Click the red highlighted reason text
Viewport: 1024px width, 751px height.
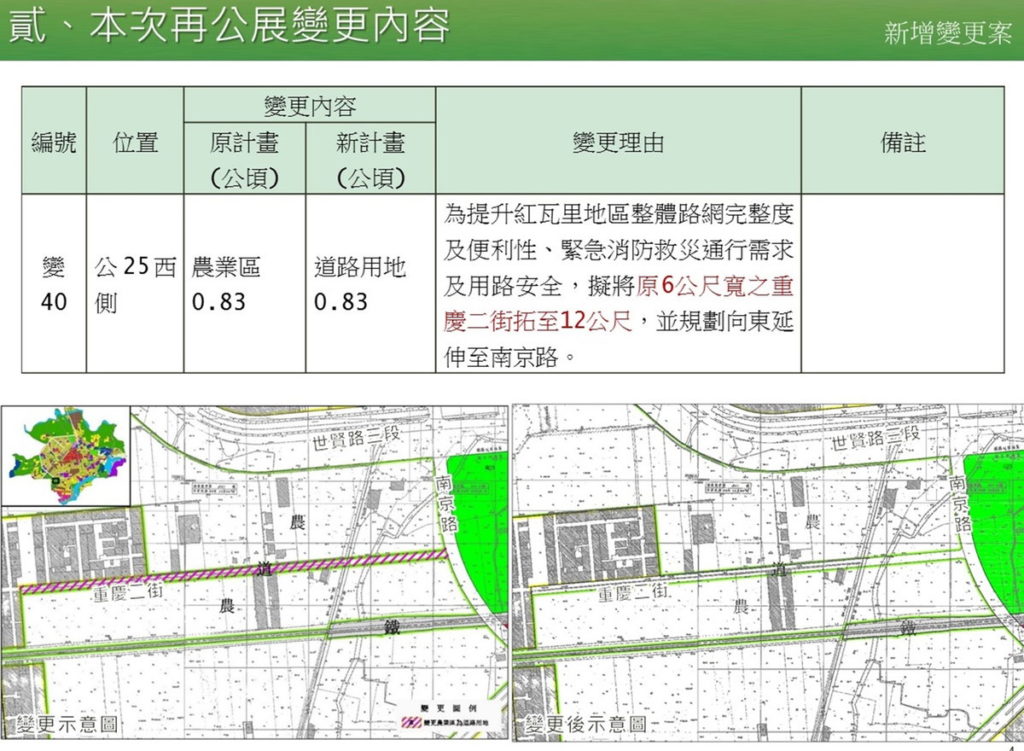tap(618, 303)
